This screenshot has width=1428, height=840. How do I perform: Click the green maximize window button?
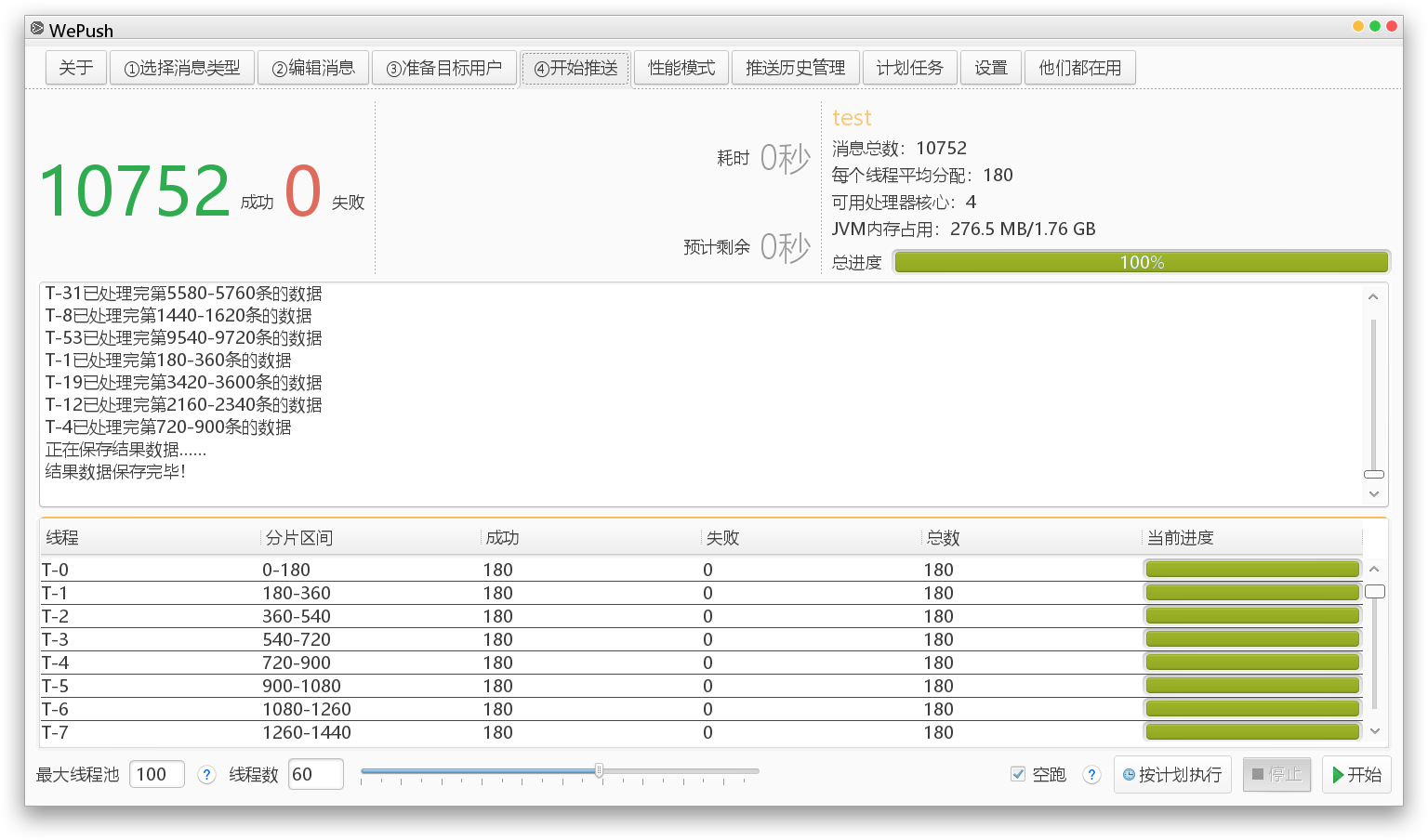tap(1375, 26)
